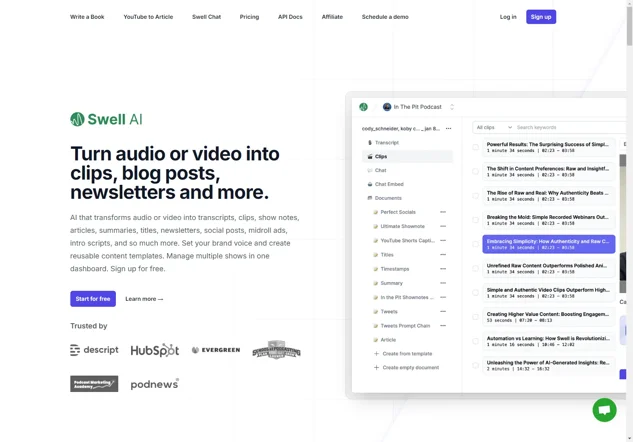This screenshot has width=633, height=442.
Task: Open the Perfect Socials document
Action: (x=398, y=212)
